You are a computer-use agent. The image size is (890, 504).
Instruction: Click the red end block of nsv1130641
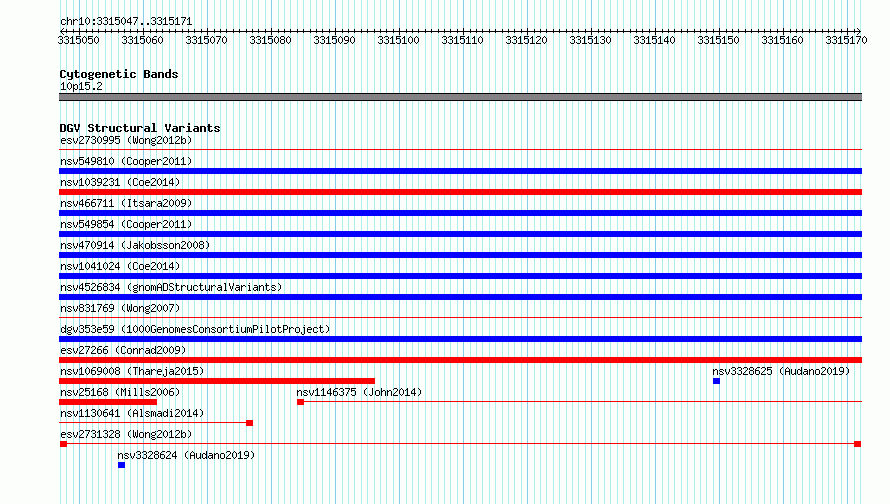[x=249, y=423]
